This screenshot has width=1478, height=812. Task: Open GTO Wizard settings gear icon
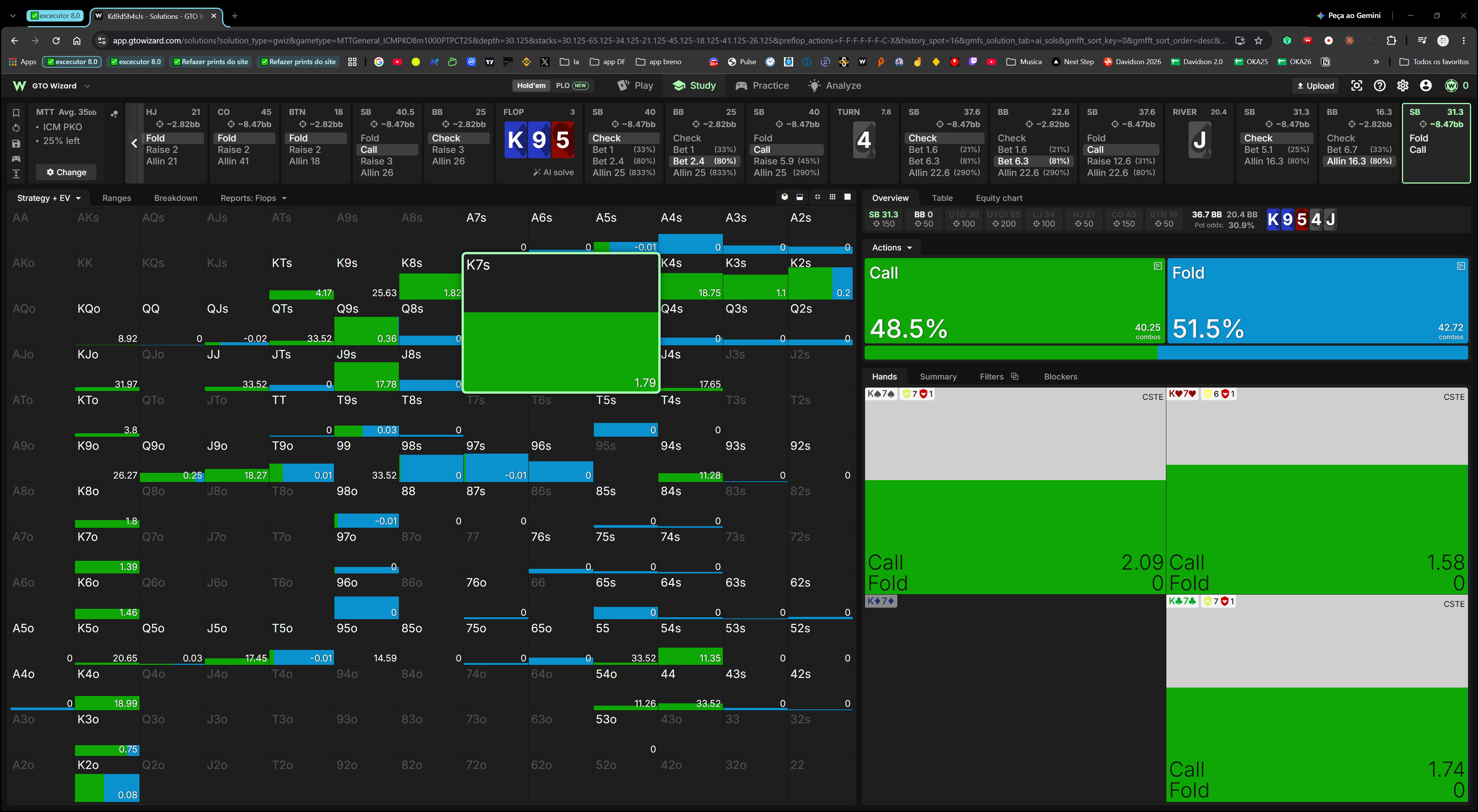click(x=1402, y=85)
